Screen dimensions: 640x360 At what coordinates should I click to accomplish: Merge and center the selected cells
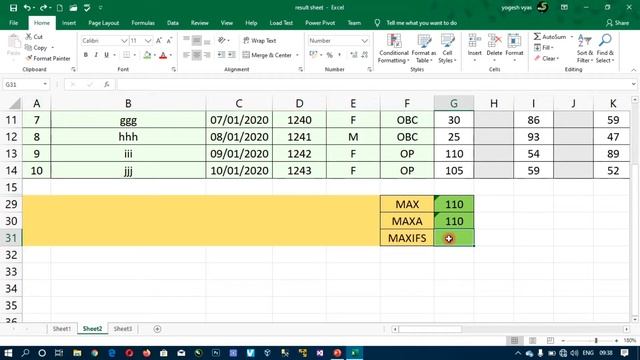[267, 55]
